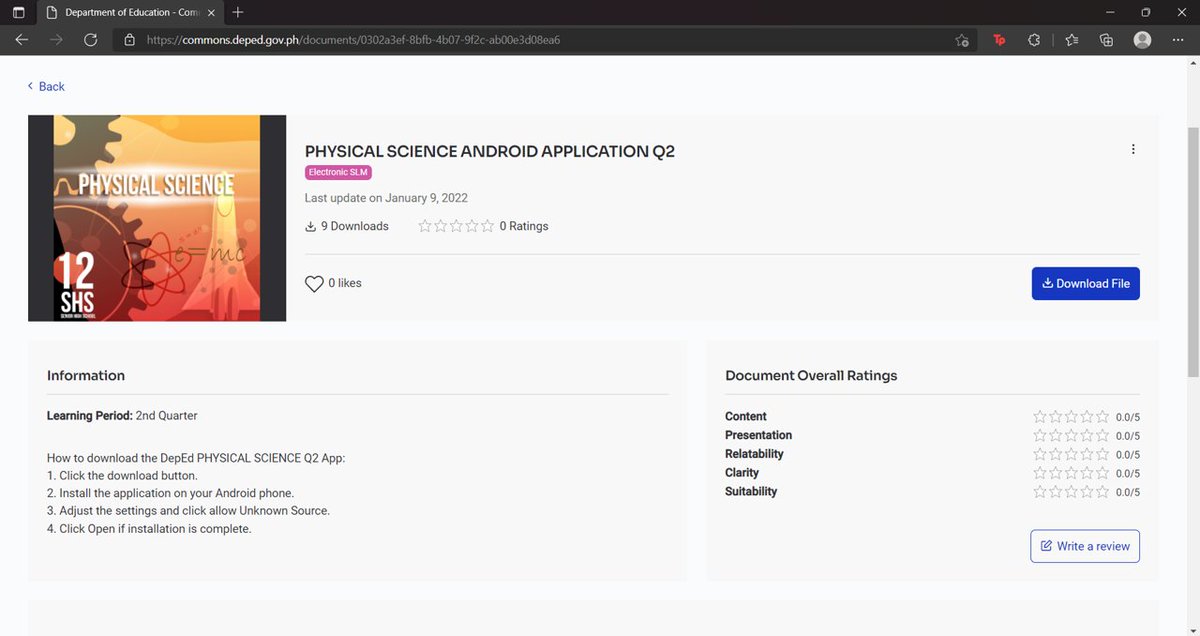Open the browser profile avatar
This screenshot has height=636, width=1200.
[x=1142, y=40]
